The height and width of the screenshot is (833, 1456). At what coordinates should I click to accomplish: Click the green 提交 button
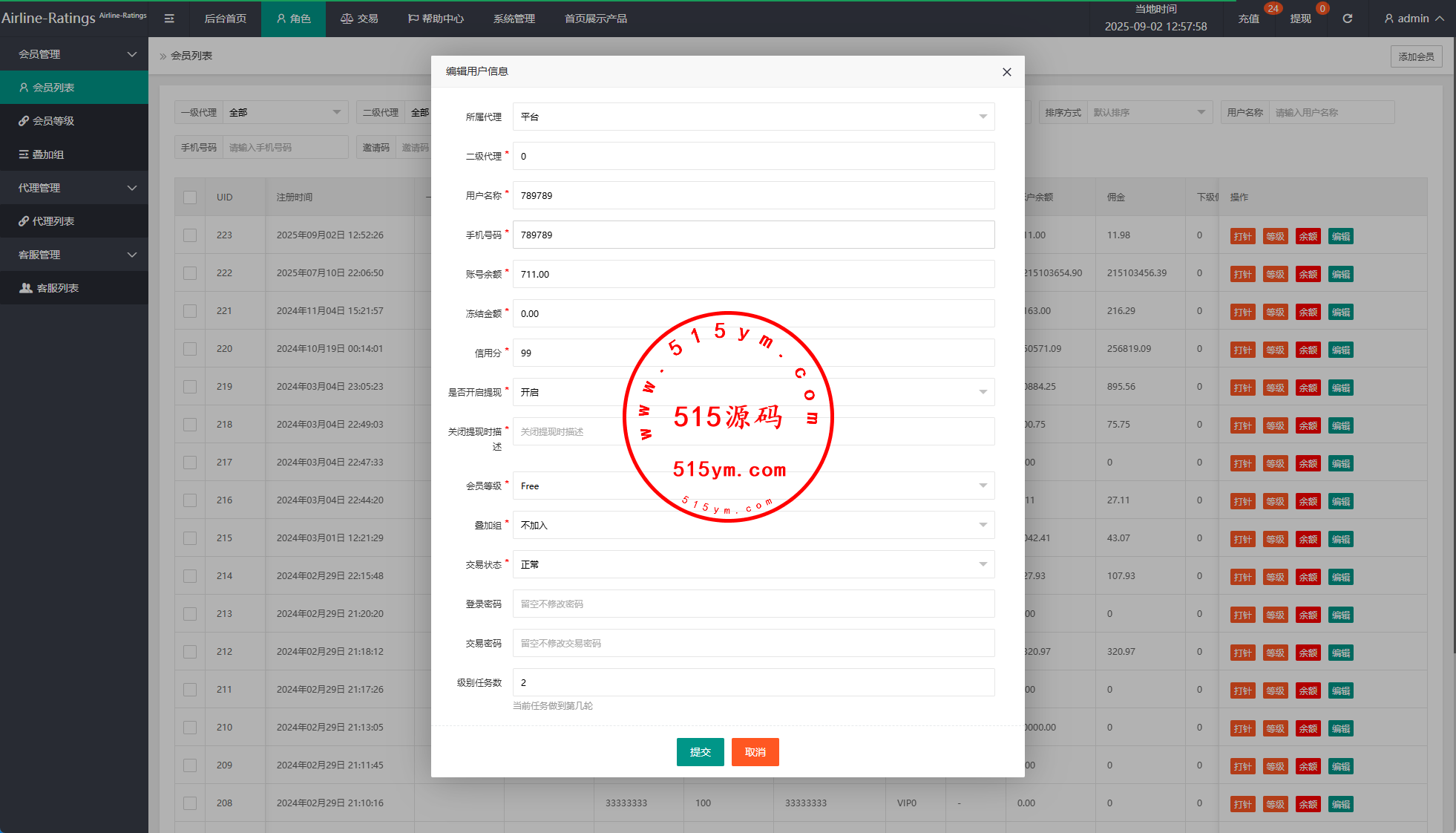pos(700,752)
